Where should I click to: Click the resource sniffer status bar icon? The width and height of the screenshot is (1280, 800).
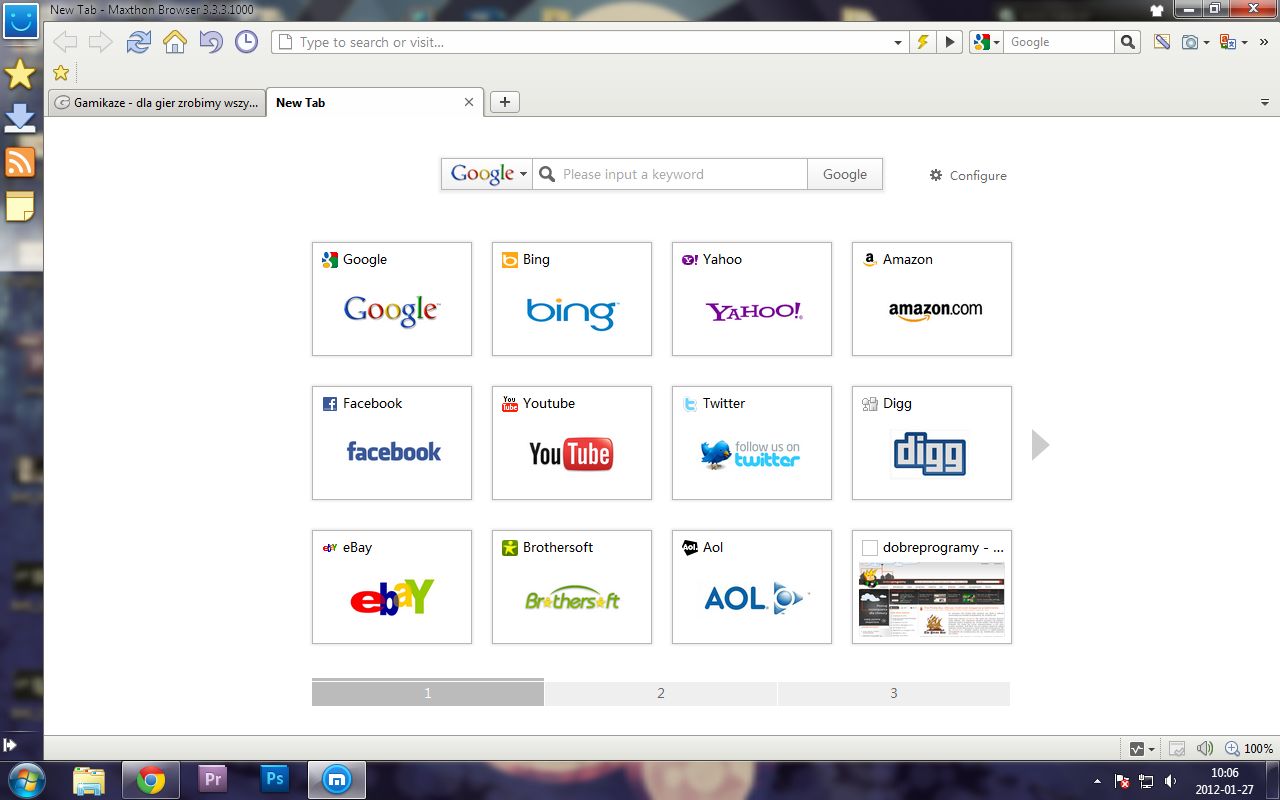tap(1136, 749)
